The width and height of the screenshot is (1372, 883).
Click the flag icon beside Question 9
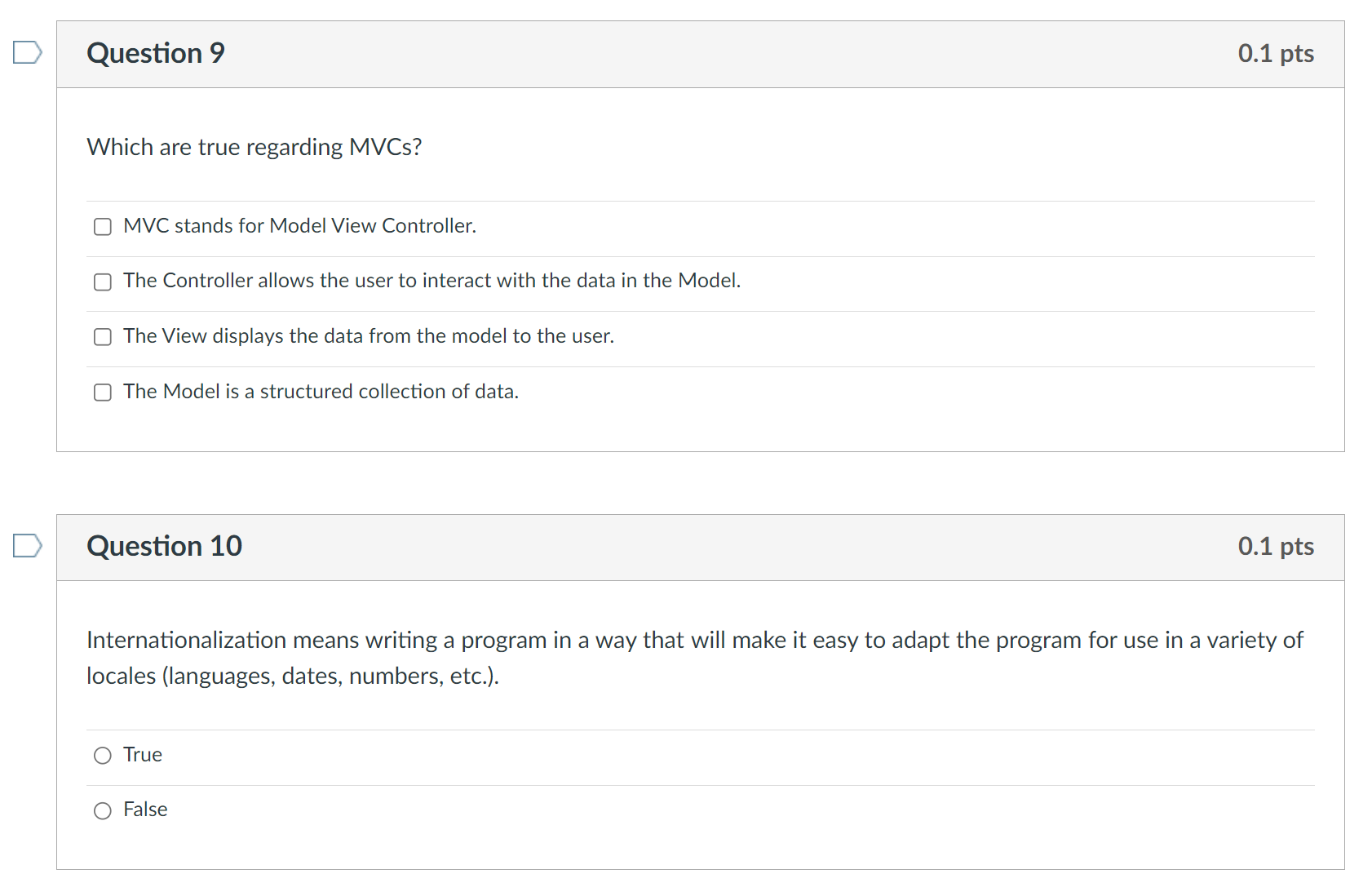click(x=27, y=52)
